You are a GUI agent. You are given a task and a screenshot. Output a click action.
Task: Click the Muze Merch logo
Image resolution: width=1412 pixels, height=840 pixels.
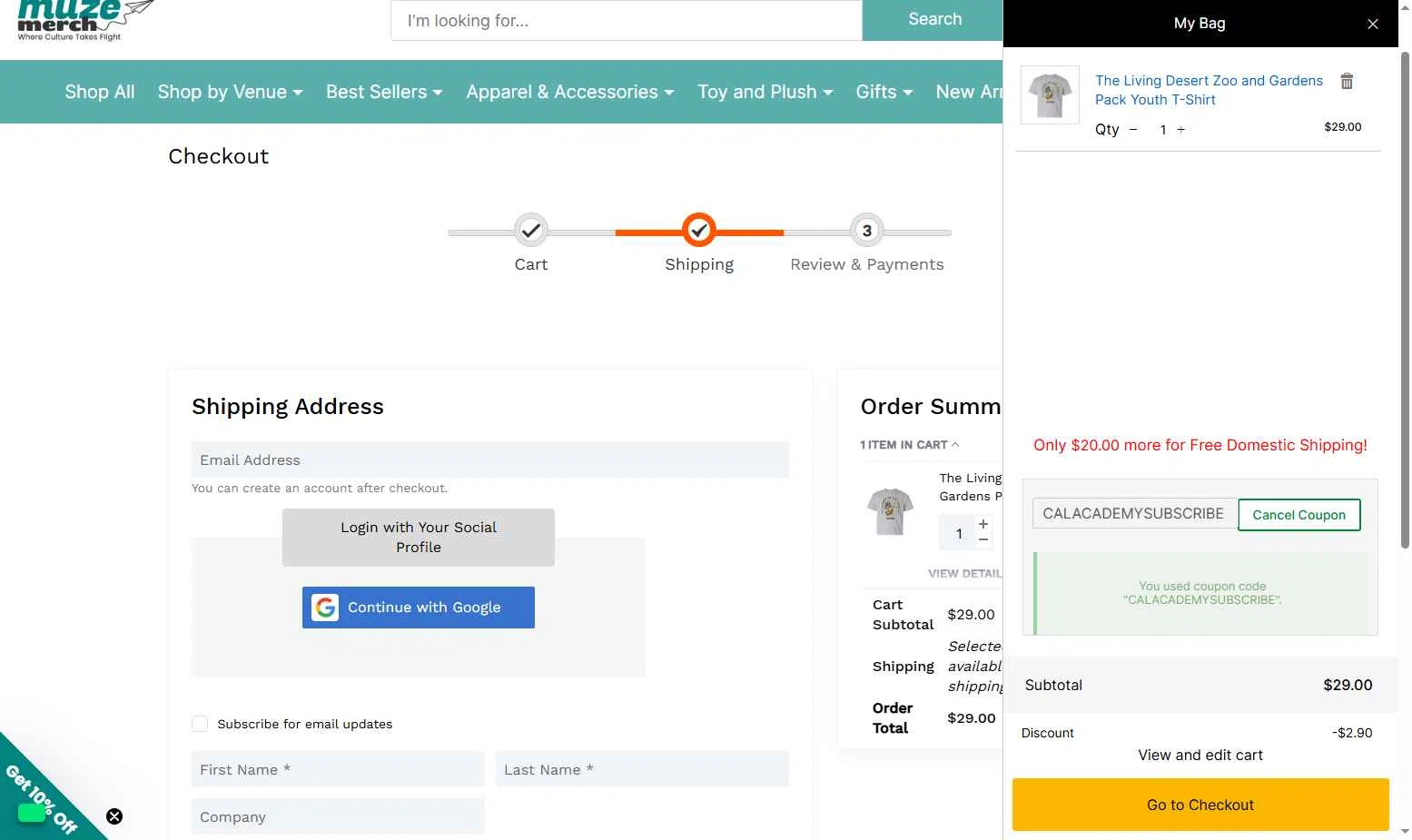[85, 20]
